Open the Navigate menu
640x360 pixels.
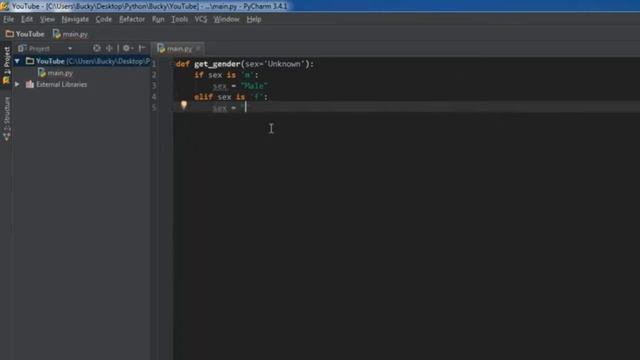pyautogui.click(x=75, y=19)
